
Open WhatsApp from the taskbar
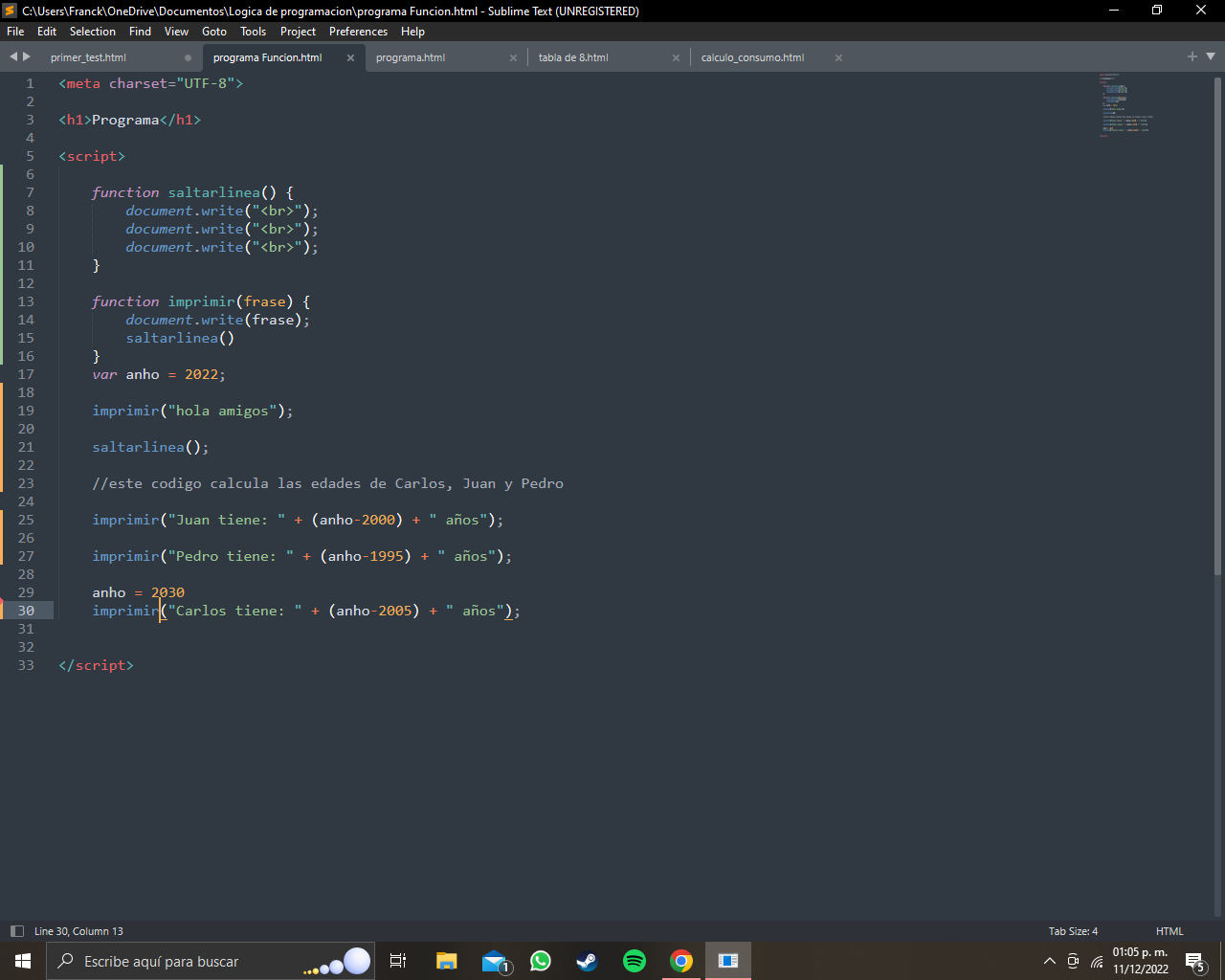[541, 961]
